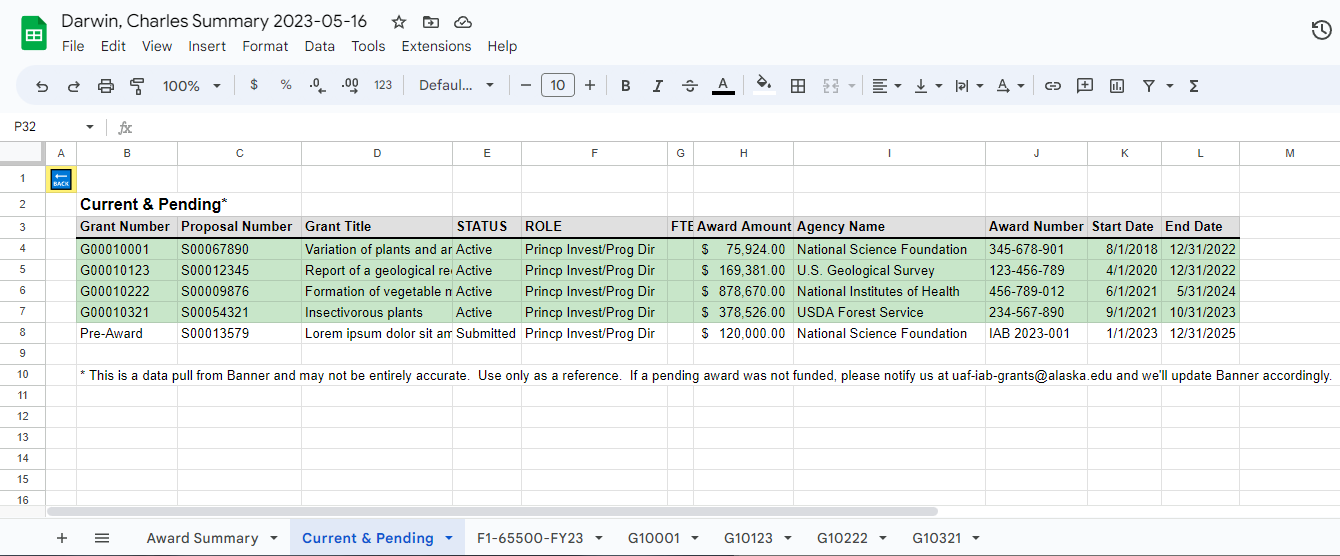The image size is (1340, 556).
Task: Toggle bold formatting
Action: [x=626, y=86]
